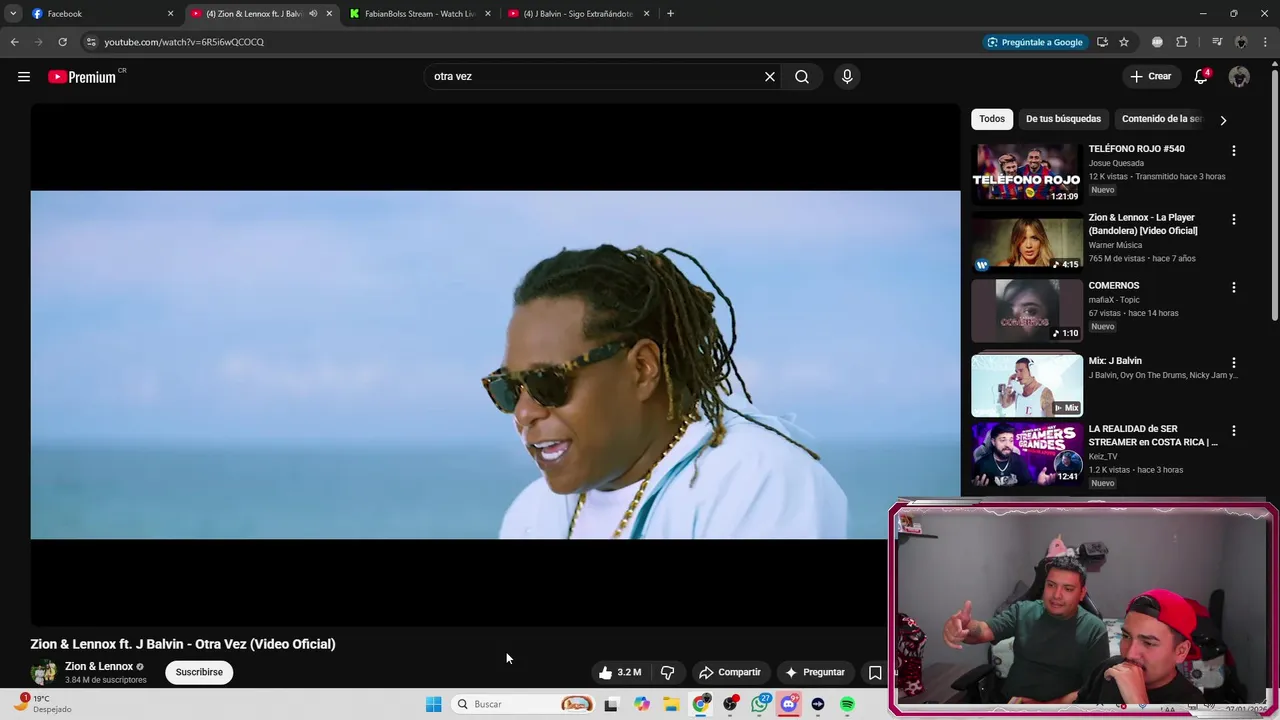1280x720 pixels.
Task: View site information icon in address bar
Action: pyautogui.click(x=91, y=42)
